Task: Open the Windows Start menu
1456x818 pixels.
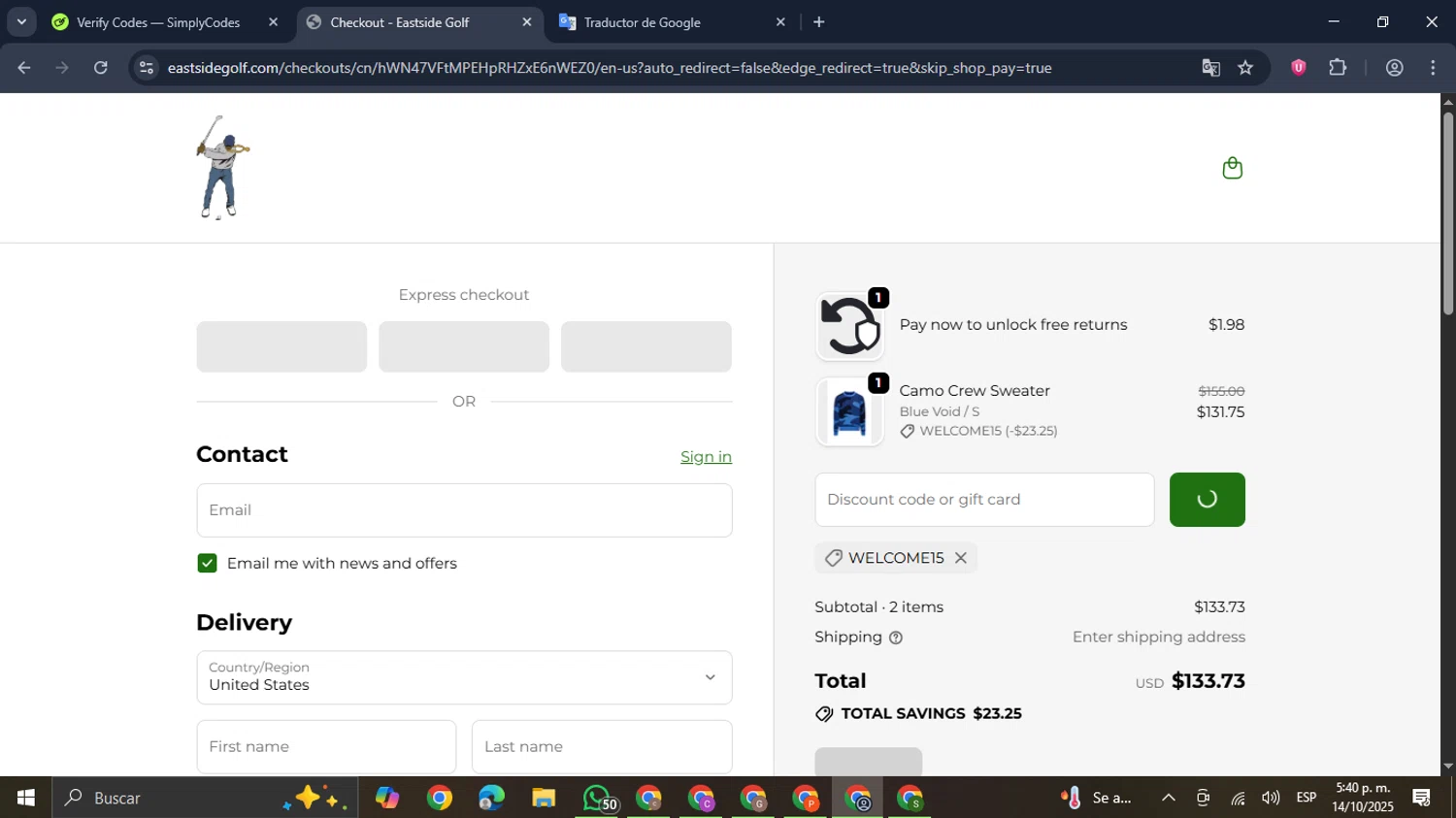Action: (26, 798)
